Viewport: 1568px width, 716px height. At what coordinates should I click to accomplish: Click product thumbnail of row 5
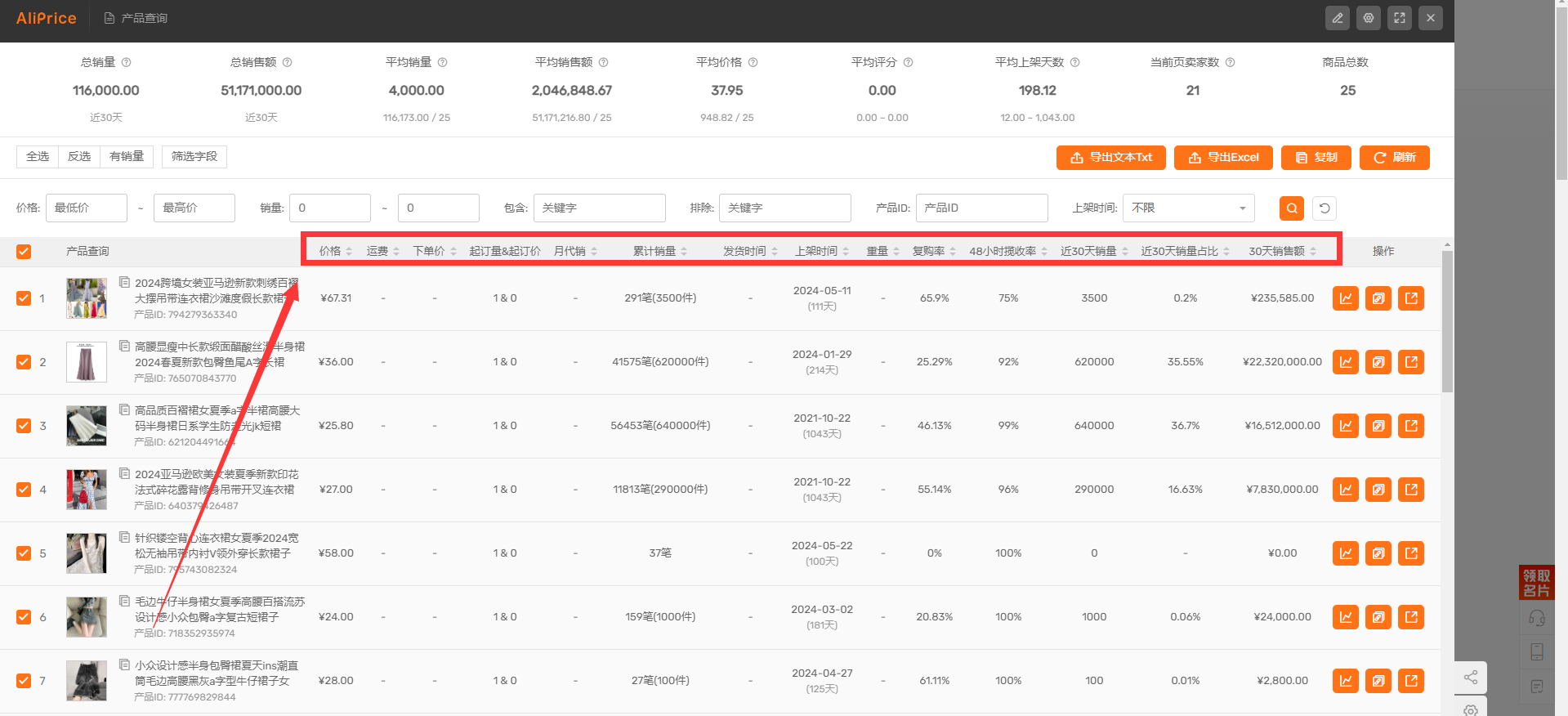(x=87, y=553)
